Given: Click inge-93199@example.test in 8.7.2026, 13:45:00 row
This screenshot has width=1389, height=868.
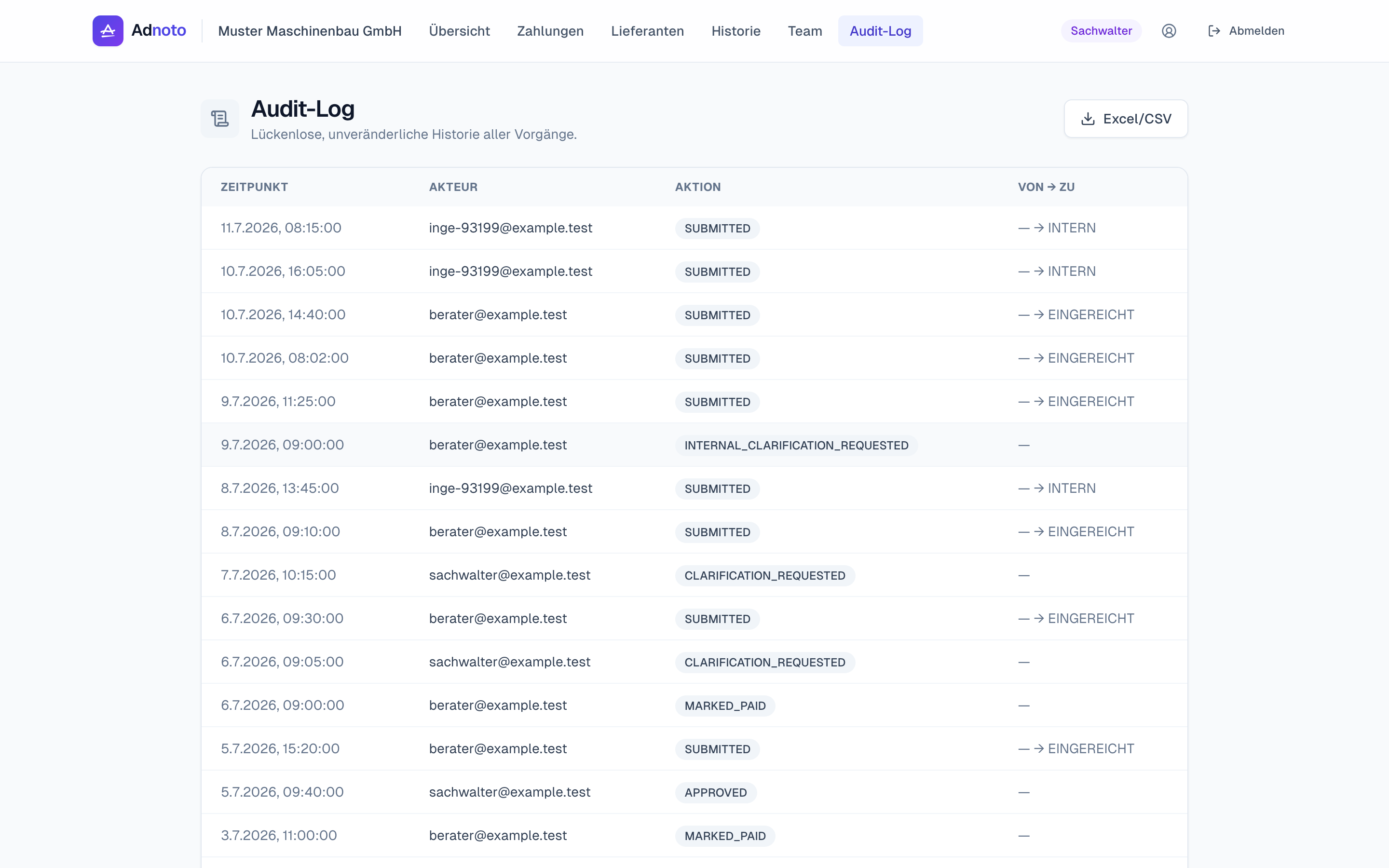Looking at the screenshot, I should point(511,488).
